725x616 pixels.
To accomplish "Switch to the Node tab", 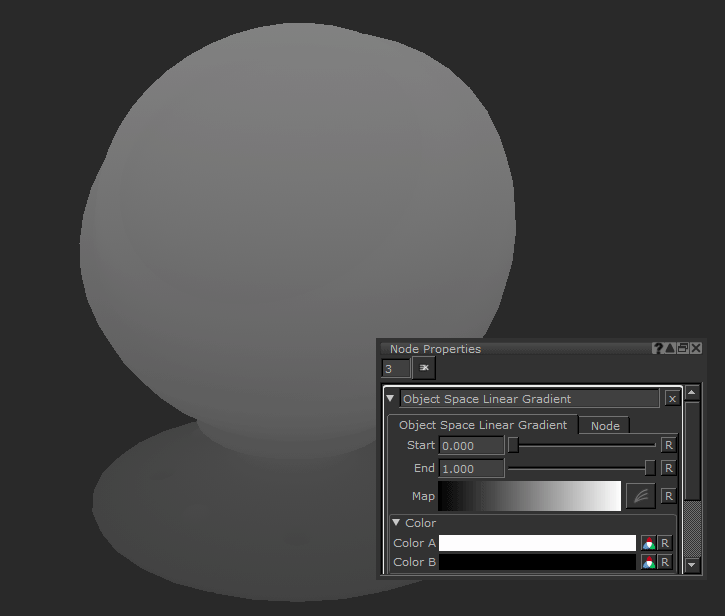I will pos(605,426).
